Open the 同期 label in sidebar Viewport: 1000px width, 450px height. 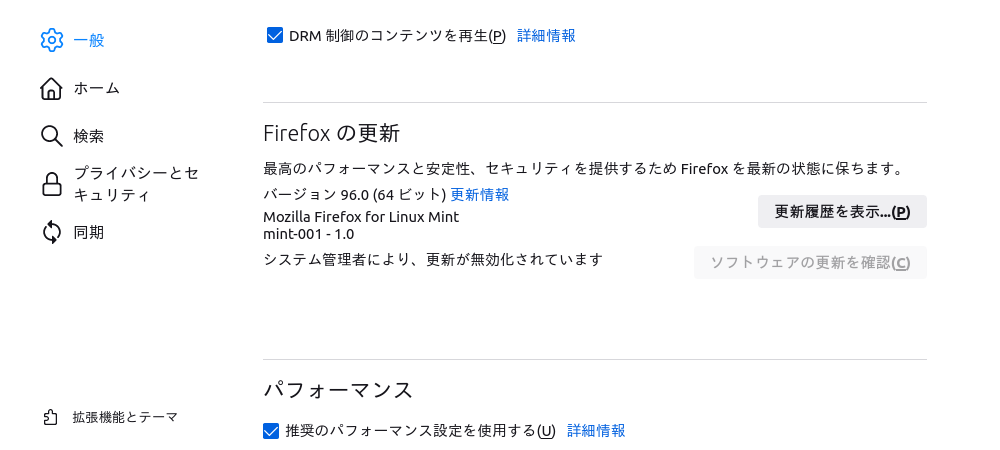(x=89, y=233)
